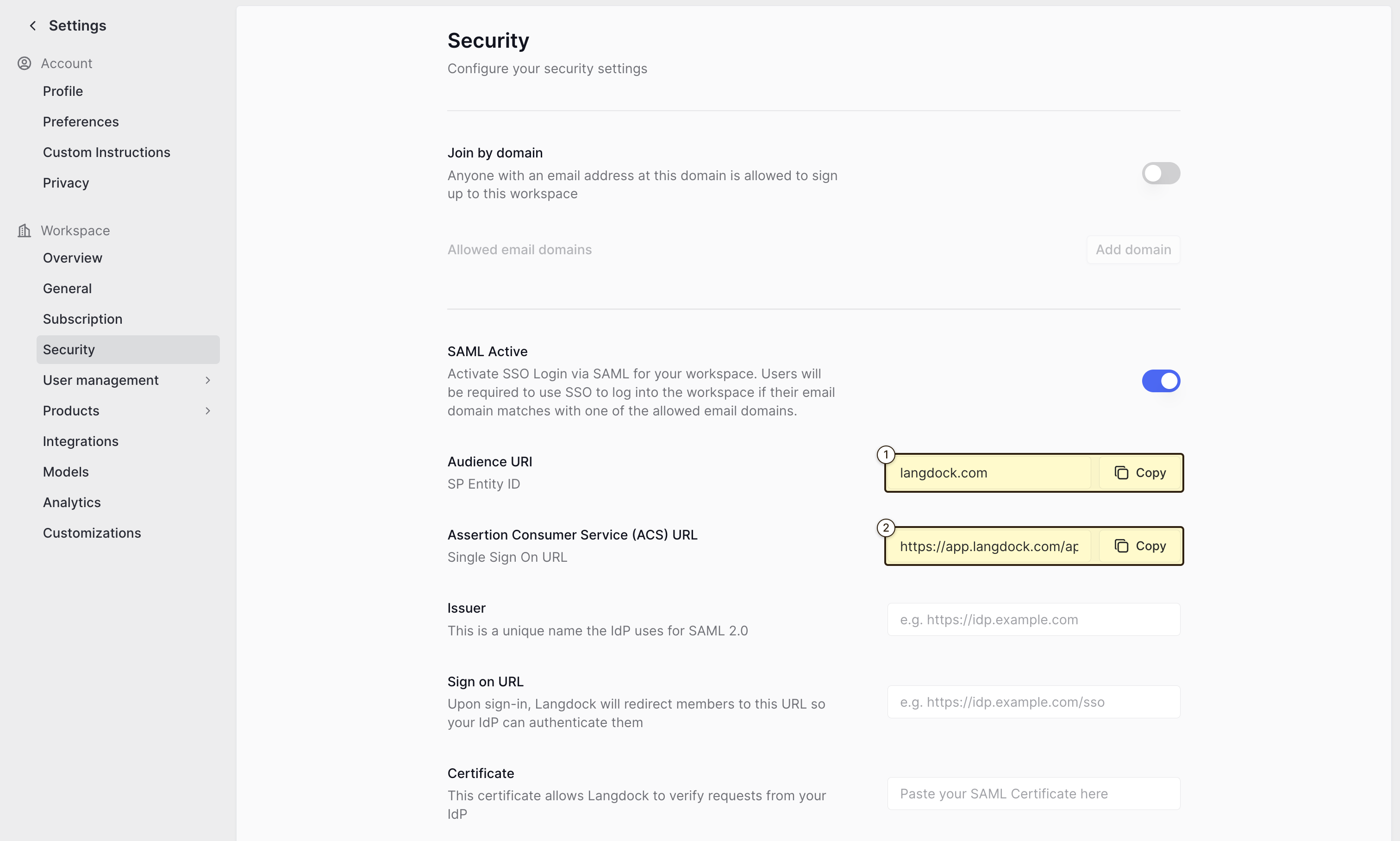Click the Account section label
The width and height of the screenshot is (1400, 841).
[x=66, y=63]
